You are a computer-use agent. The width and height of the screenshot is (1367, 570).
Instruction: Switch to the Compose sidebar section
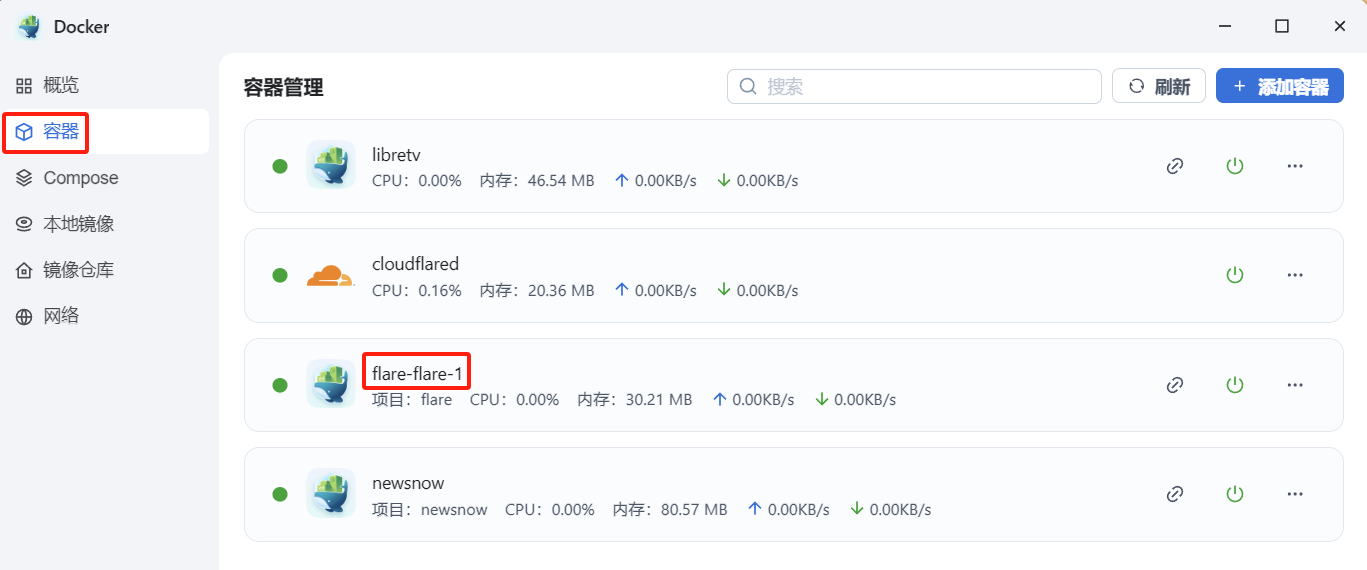(80, 178)
